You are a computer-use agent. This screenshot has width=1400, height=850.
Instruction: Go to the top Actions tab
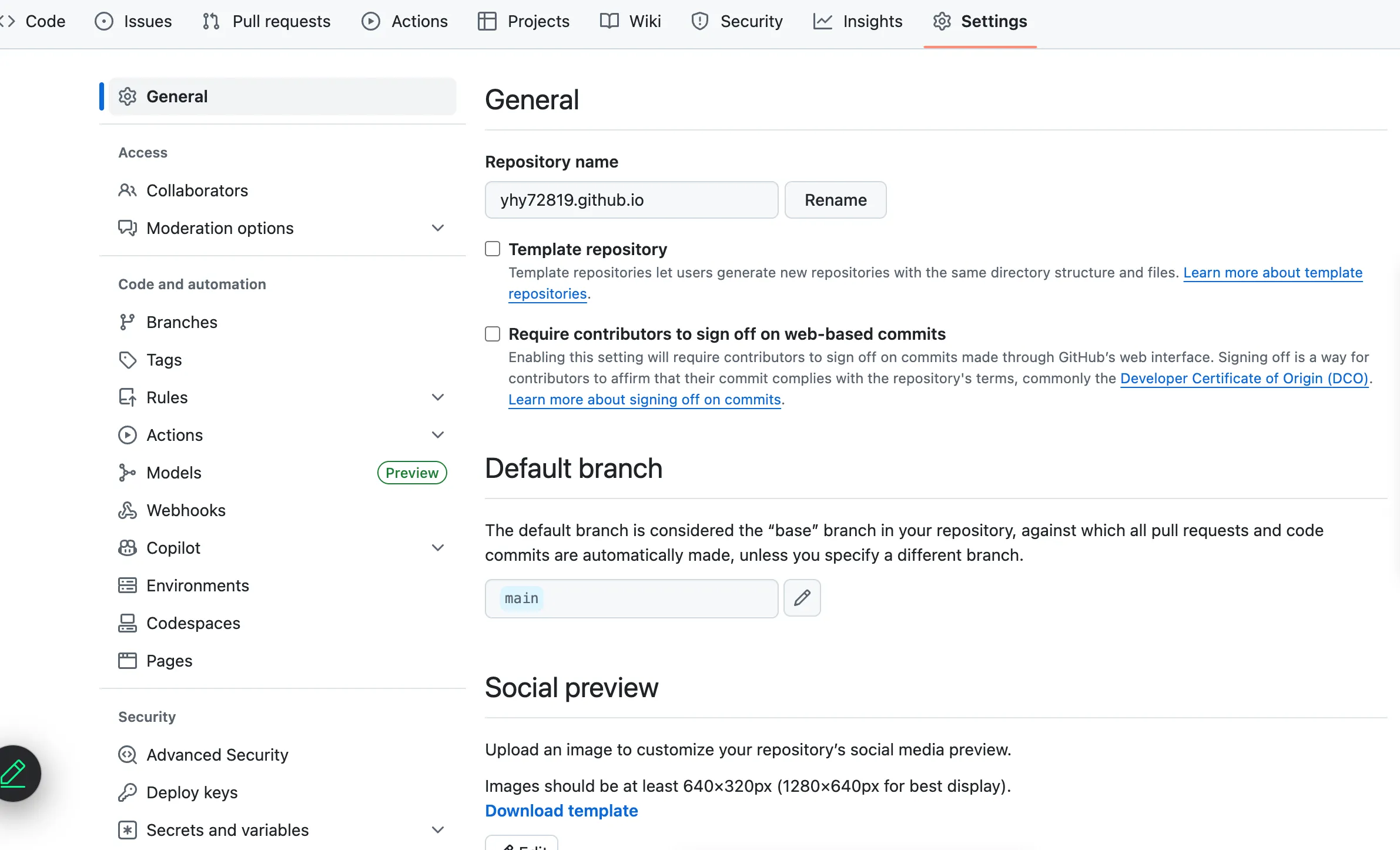tap(404, 21)
